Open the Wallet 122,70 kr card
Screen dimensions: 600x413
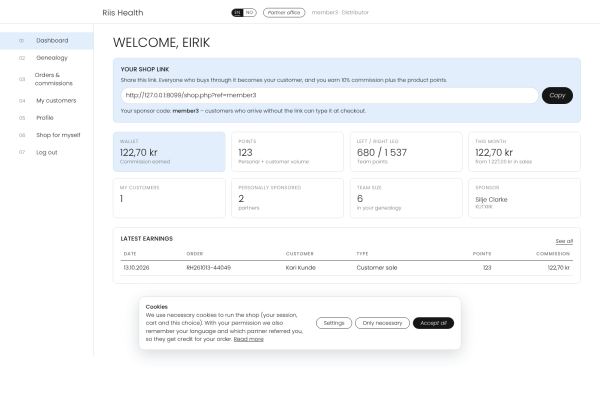(169, 152)
